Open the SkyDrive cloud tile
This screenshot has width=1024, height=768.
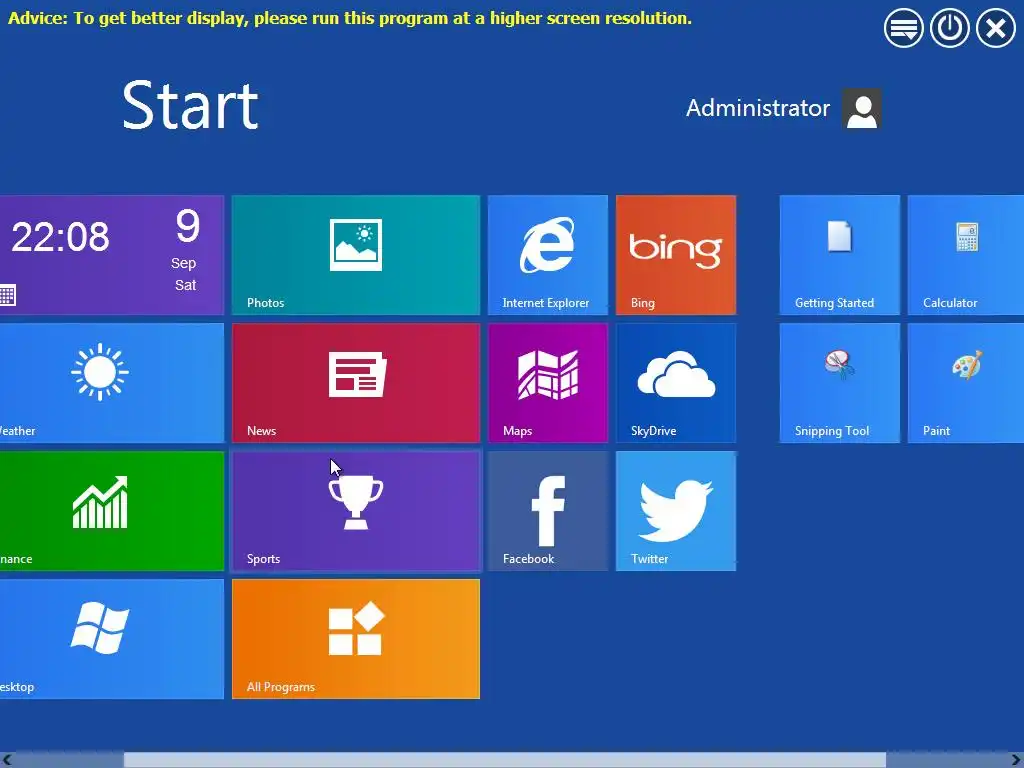tap(676, 383)
